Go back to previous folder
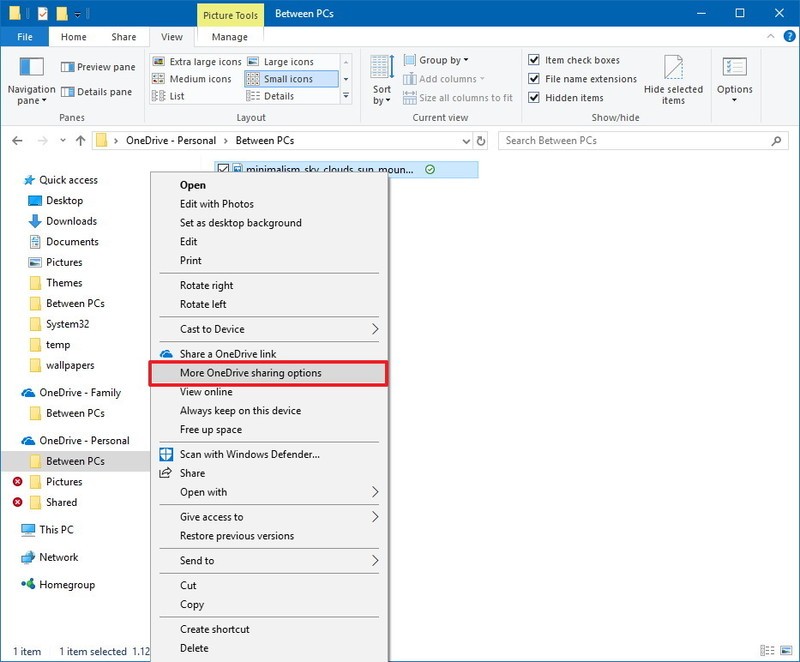 [17, 140]
